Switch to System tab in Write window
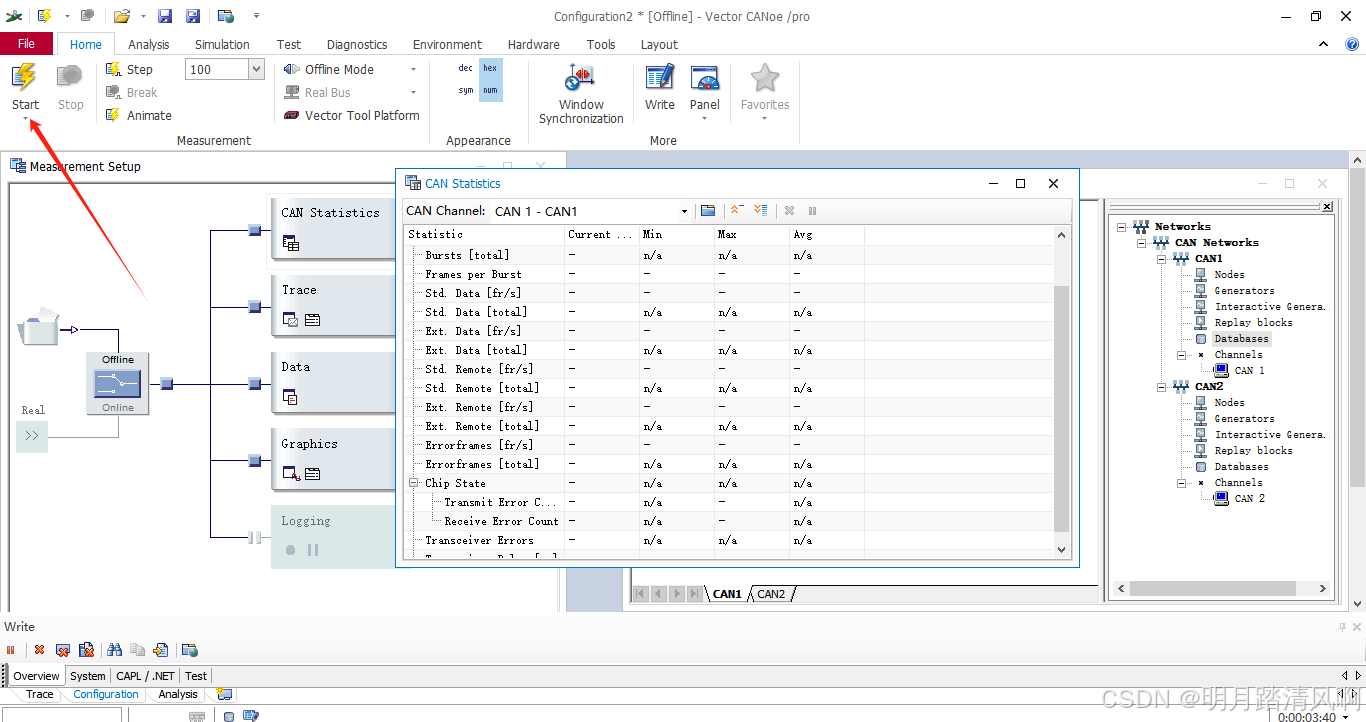This screenshot has width=1366, height=722. pyautogui.click(x=88, y=676)
